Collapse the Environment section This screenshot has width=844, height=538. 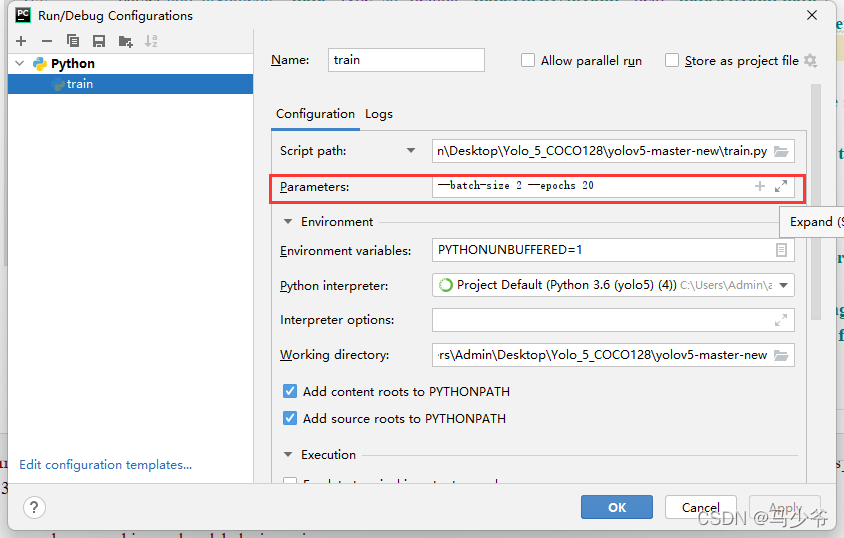point(288,222)
